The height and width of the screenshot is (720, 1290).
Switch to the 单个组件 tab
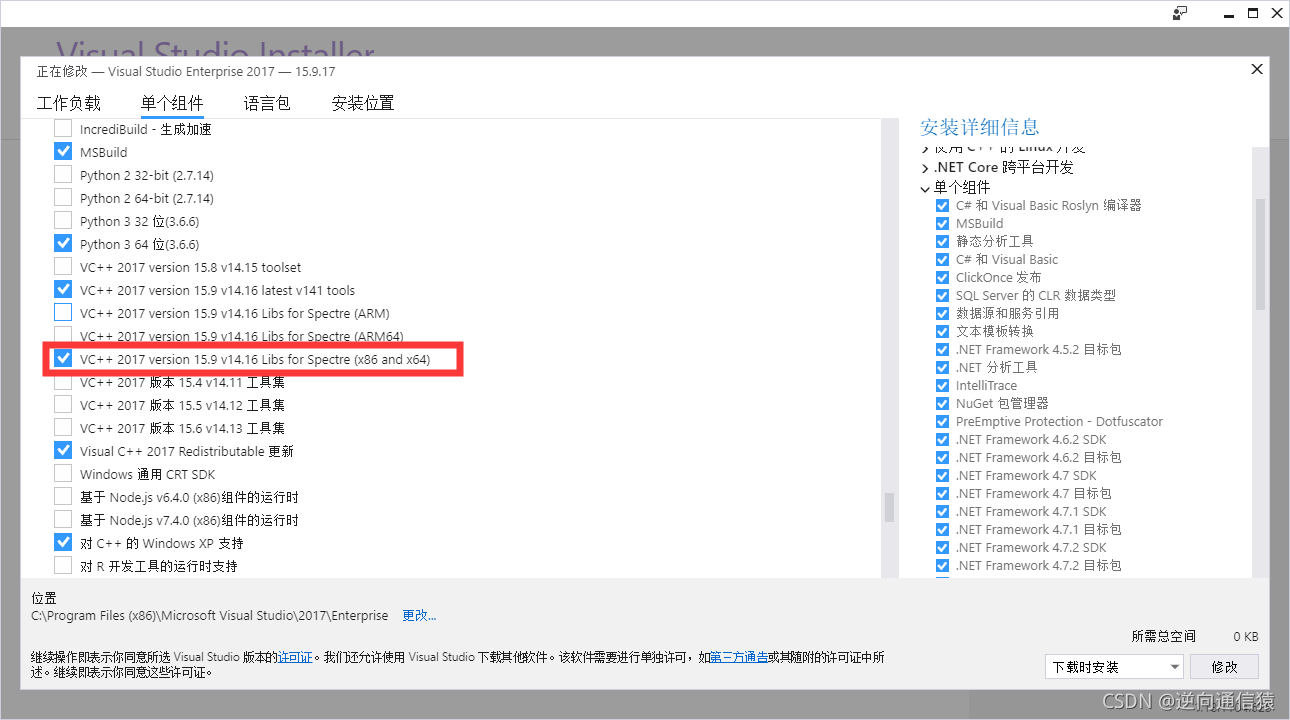click(172, 103)
